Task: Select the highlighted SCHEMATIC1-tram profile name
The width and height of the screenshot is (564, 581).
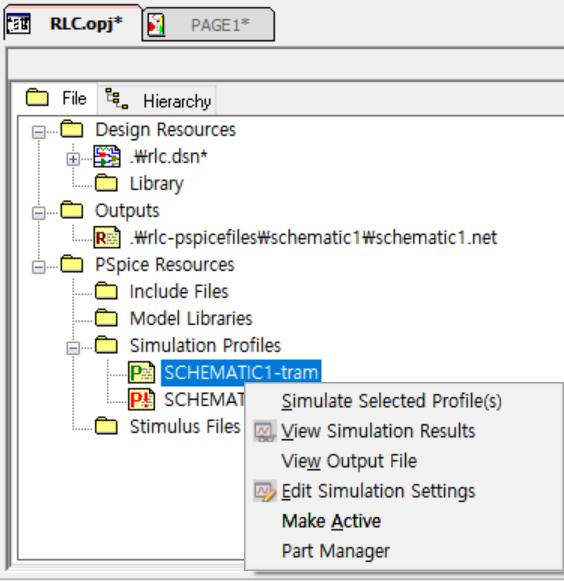Action: pyautogui.click(x=241, y=372)
